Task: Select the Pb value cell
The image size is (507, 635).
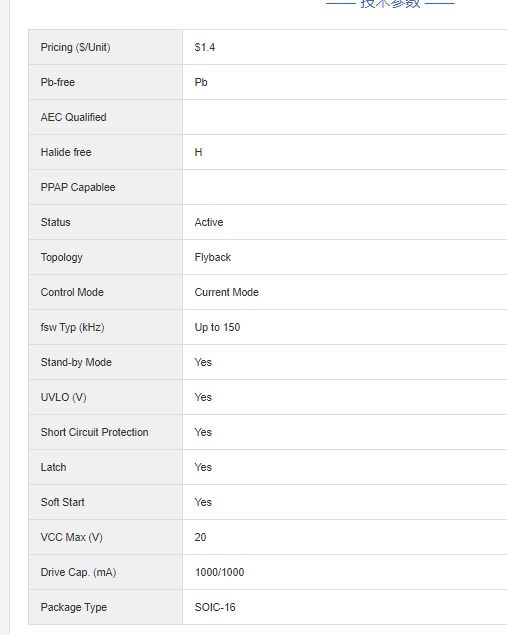Action: [x=345, y=82]
